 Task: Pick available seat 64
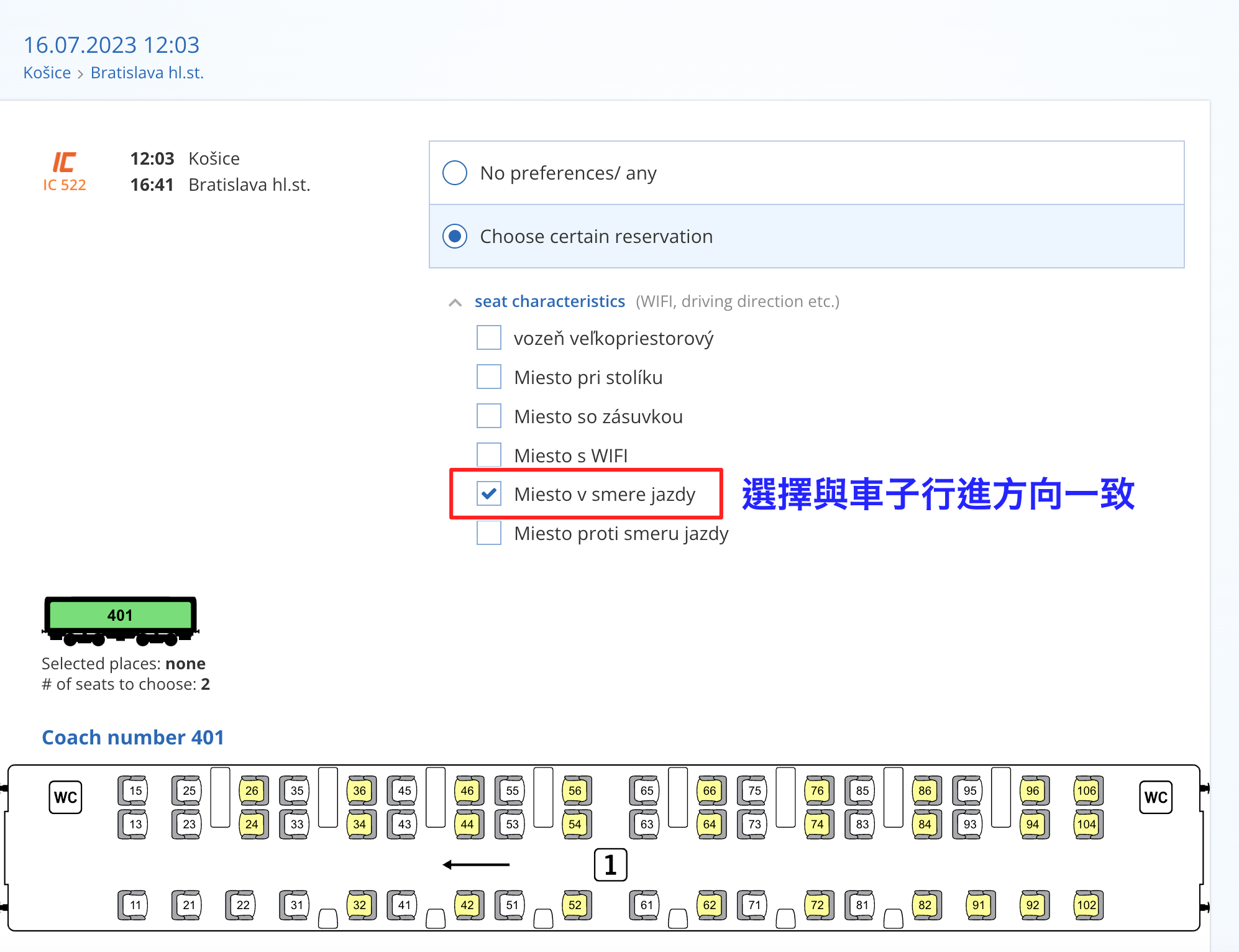pyautogui.click(x=711, y=824)
